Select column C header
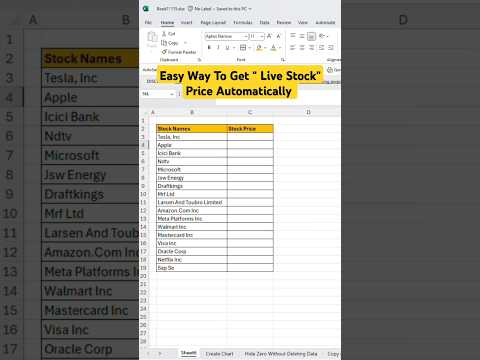Screen dimensions: 480x360 click(x=250, y=112)
